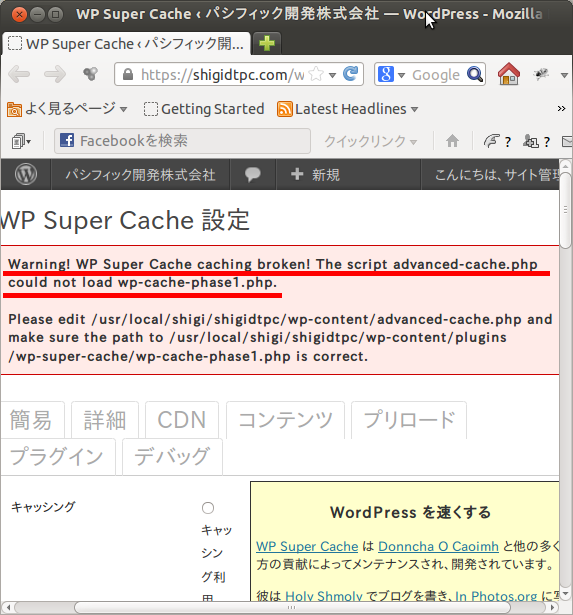Open the Holy Shmoly link
This screenshot has height=615, width=573.
pos(324,596)
